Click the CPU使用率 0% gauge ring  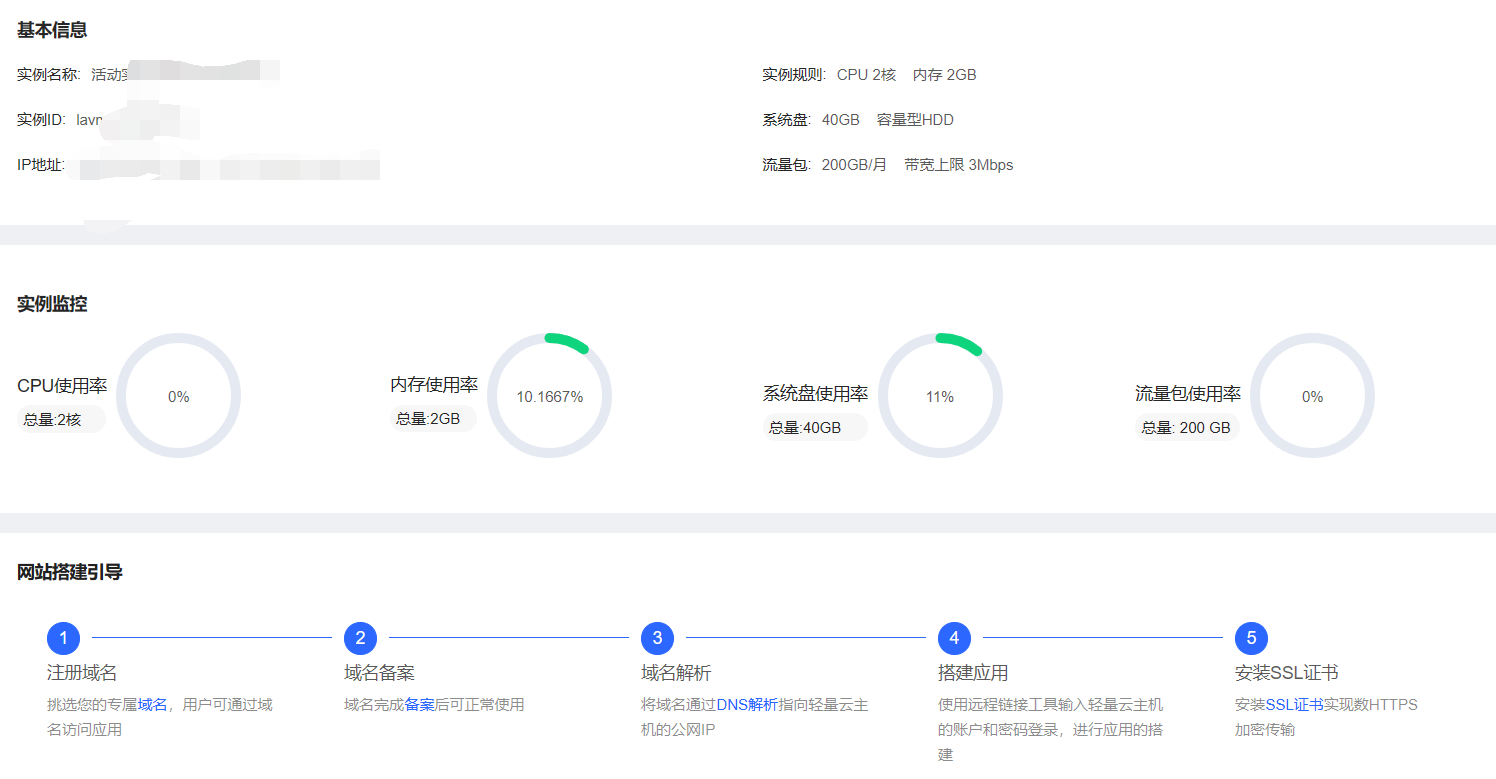(x=178, y=396)
